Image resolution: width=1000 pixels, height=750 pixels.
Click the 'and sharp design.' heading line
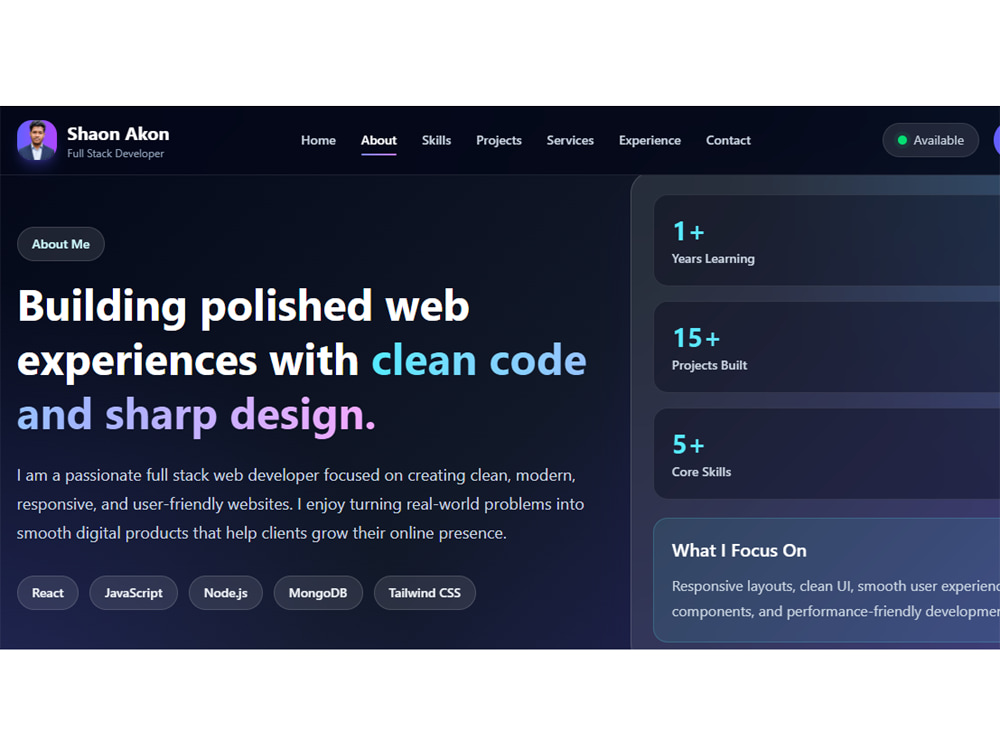(x=196, y=415)
